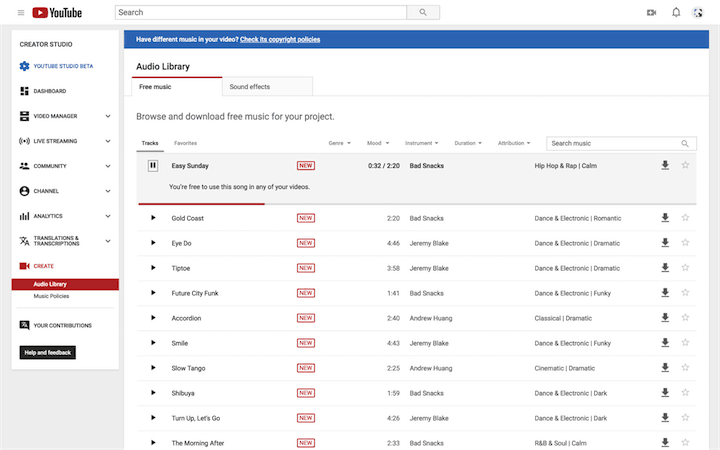This screenshot has width=720, height=450.
Task: Star the Accordion track
Action: point(685,317)
